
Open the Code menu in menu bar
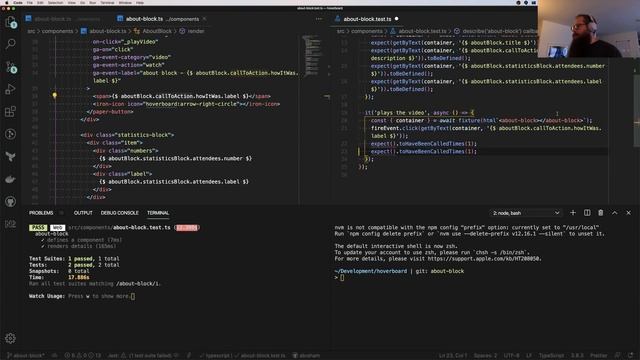pyautogui.click(x=18, y=2)
